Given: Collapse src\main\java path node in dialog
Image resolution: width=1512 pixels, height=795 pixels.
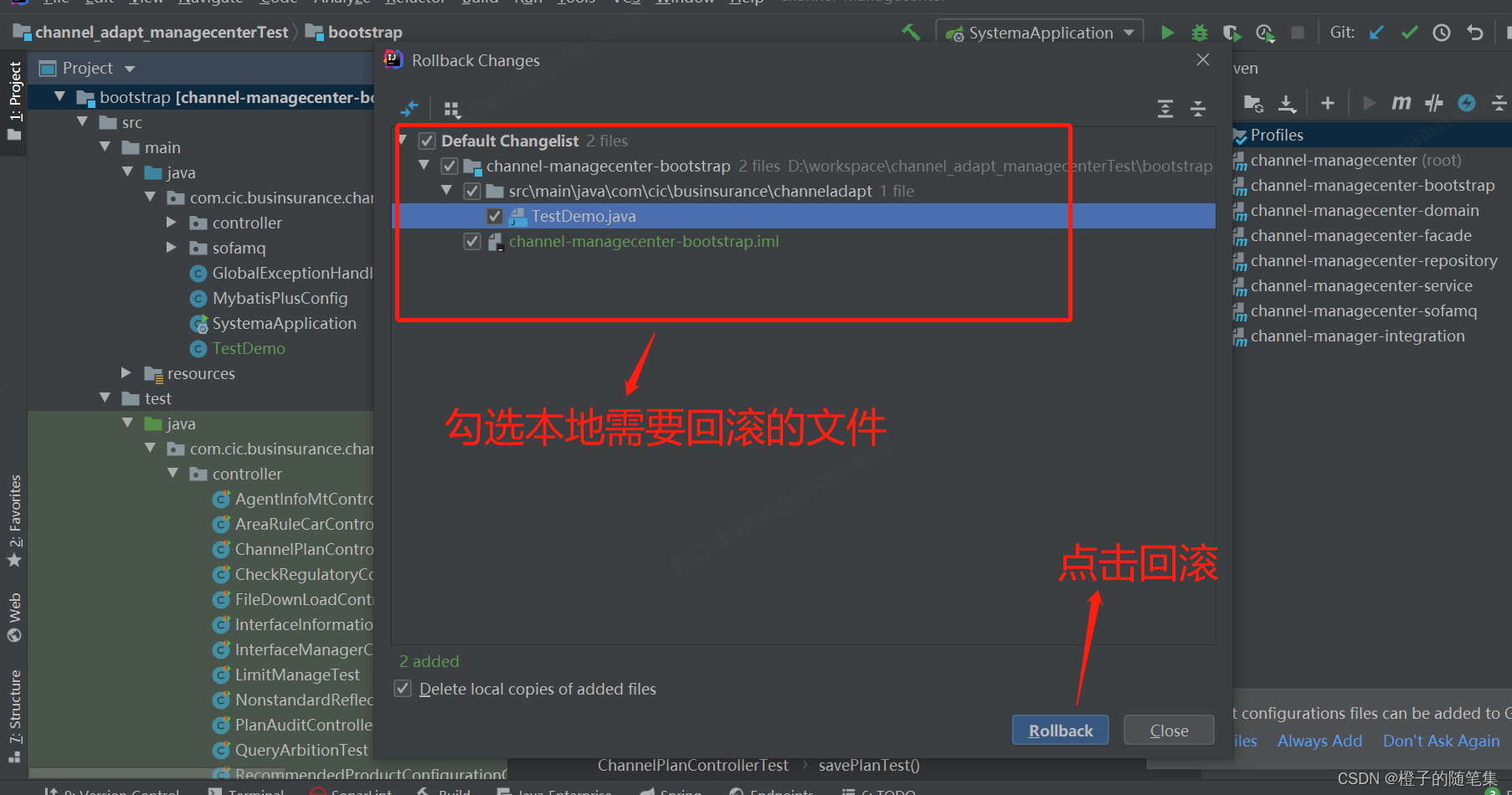Looking at the screenshot, I should tap(447, 190).
